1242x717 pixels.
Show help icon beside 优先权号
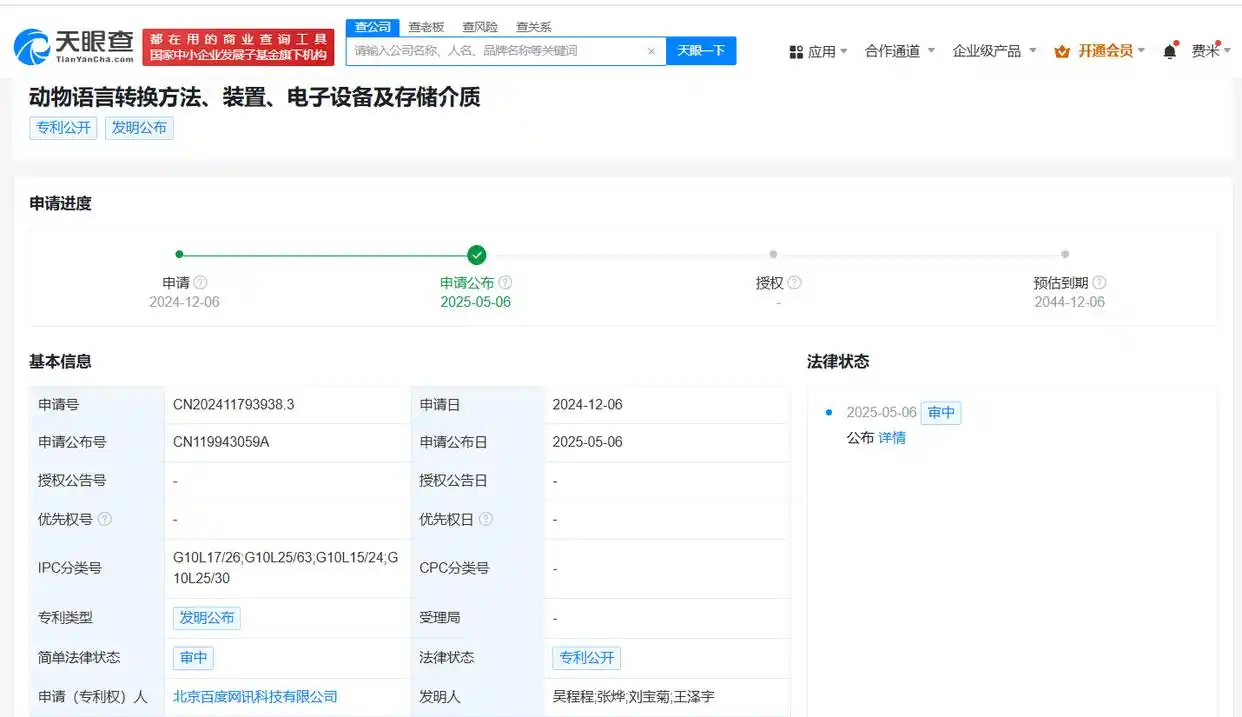(104, 519)
